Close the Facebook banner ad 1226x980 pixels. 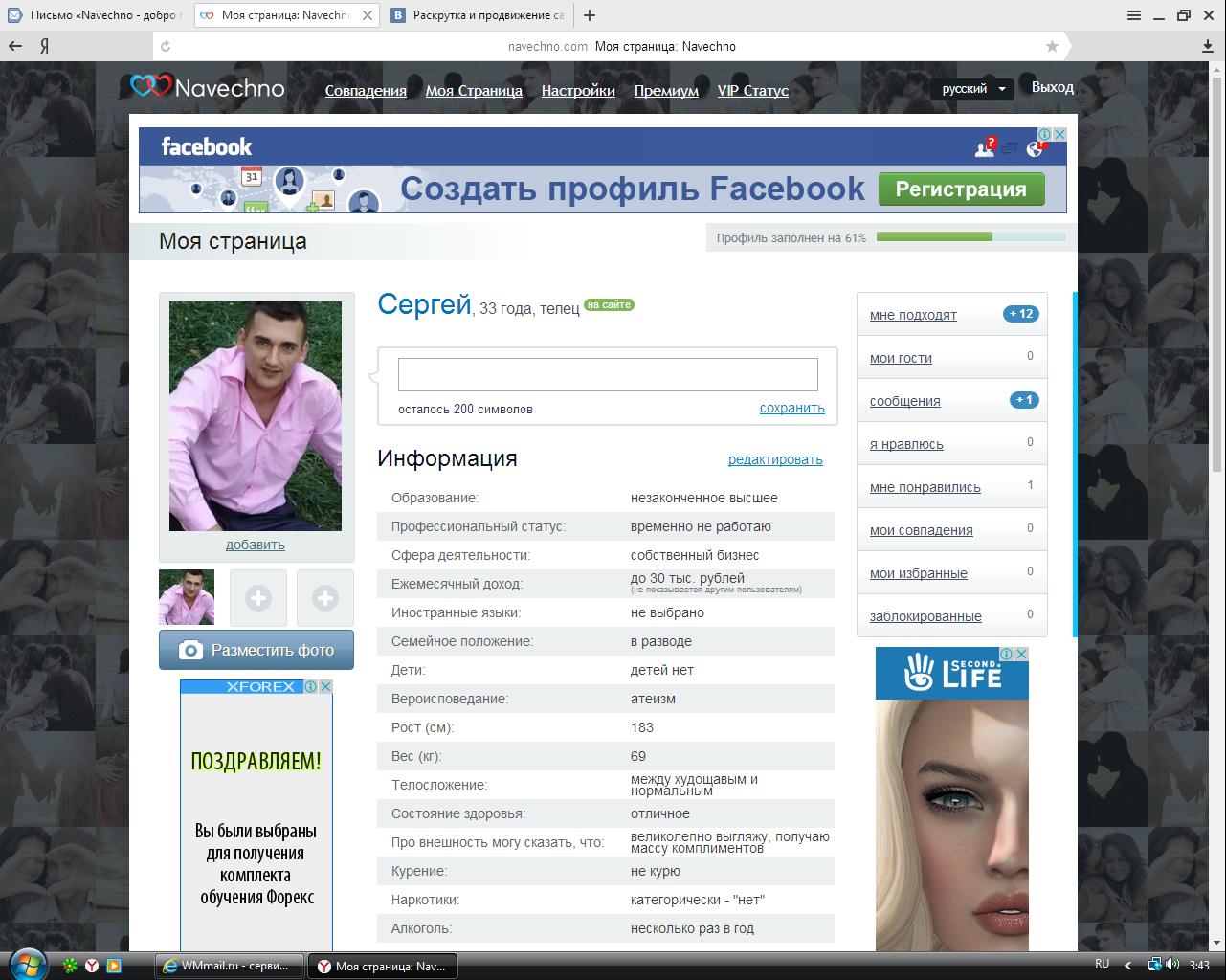tap(1059, 135)
